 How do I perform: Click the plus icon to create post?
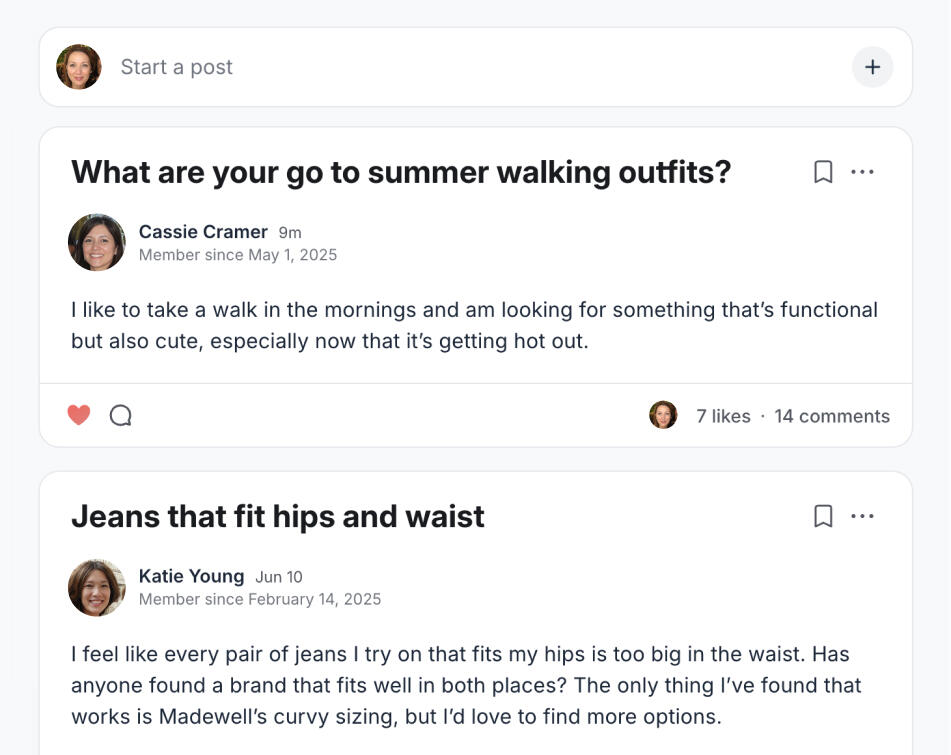pos(872,67)
